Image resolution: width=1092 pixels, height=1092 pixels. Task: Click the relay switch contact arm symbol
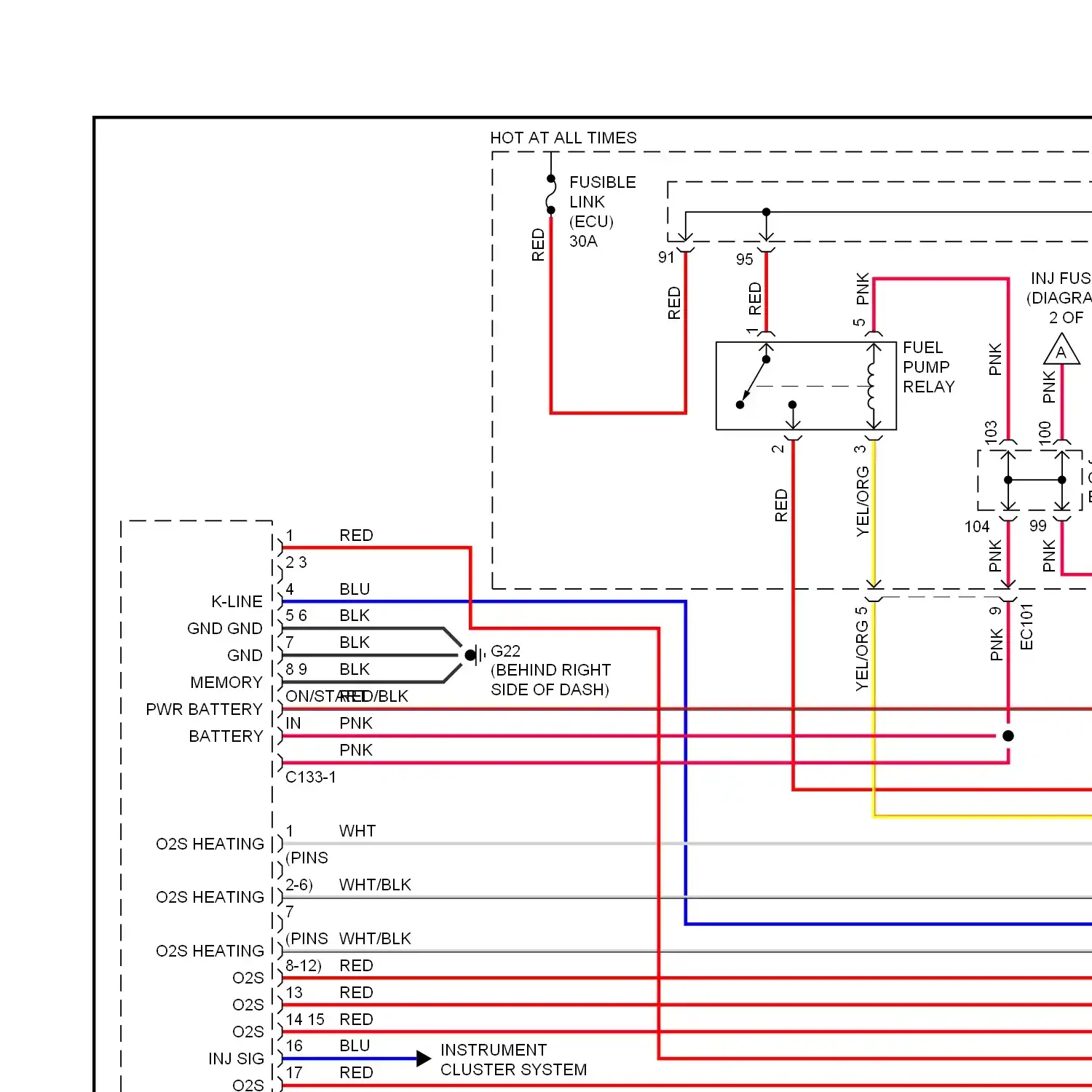753,382
